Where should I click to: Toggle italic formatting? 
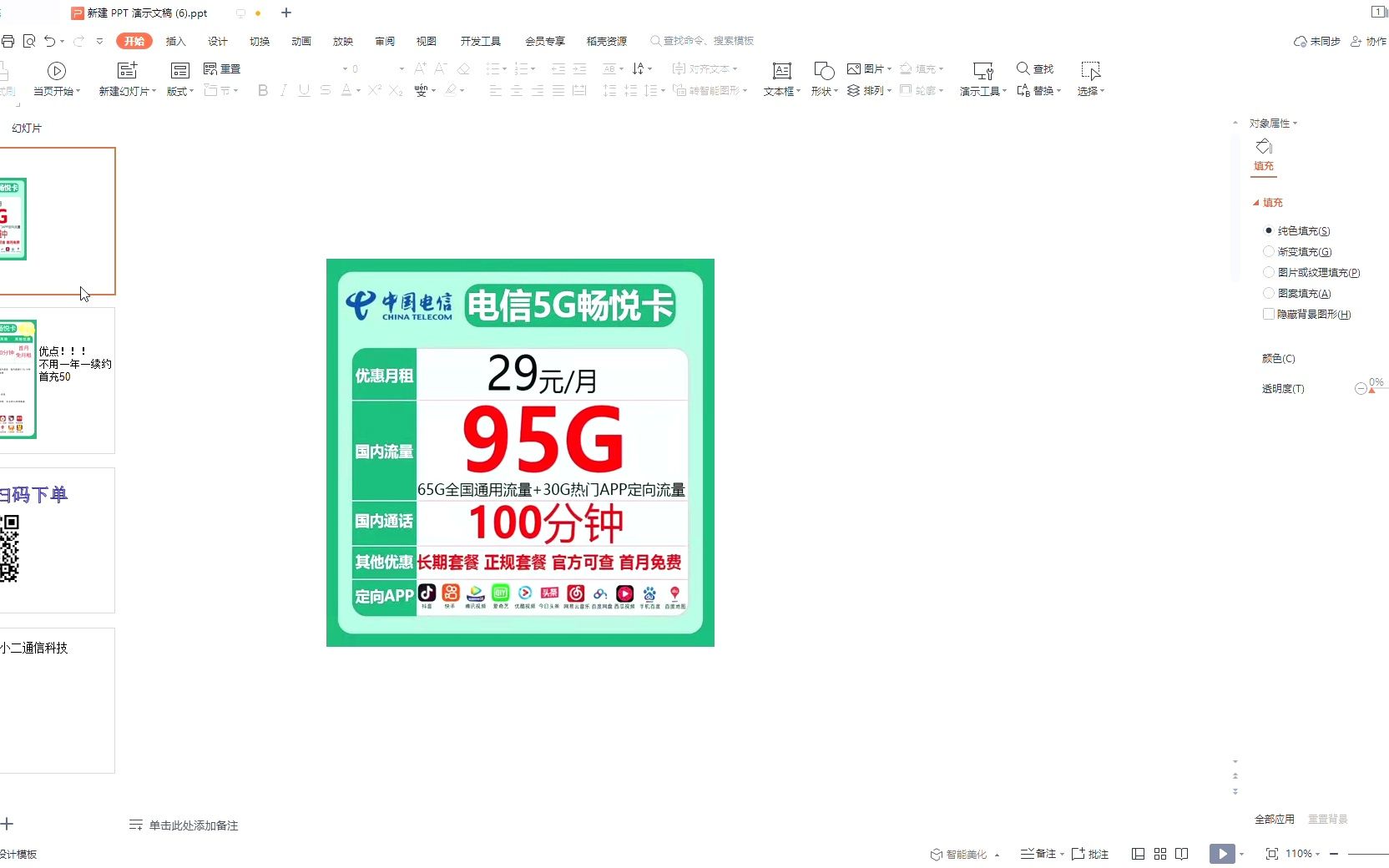(283, 90)
